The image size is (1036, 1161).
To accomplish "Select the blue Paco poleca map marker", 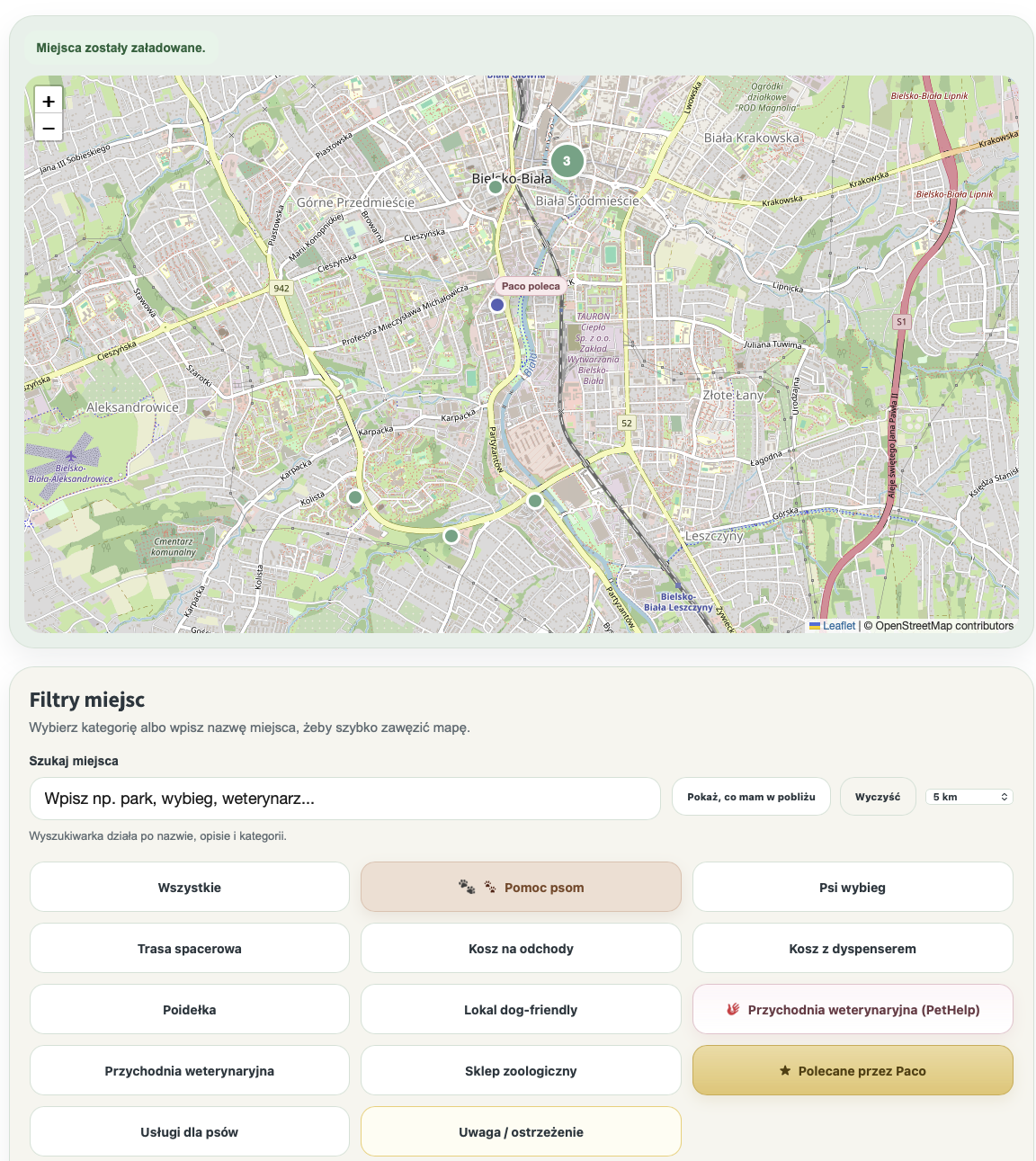I will click(497, 305).
